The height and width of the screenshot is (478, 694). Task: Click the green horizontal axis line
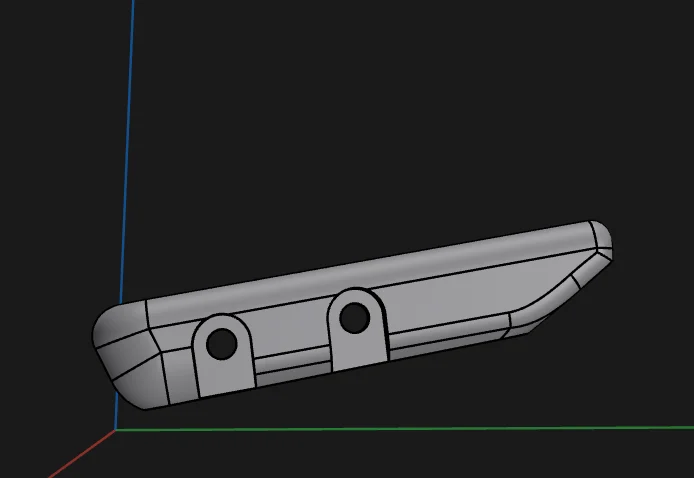pyautogui.click(x=404, y=428)
